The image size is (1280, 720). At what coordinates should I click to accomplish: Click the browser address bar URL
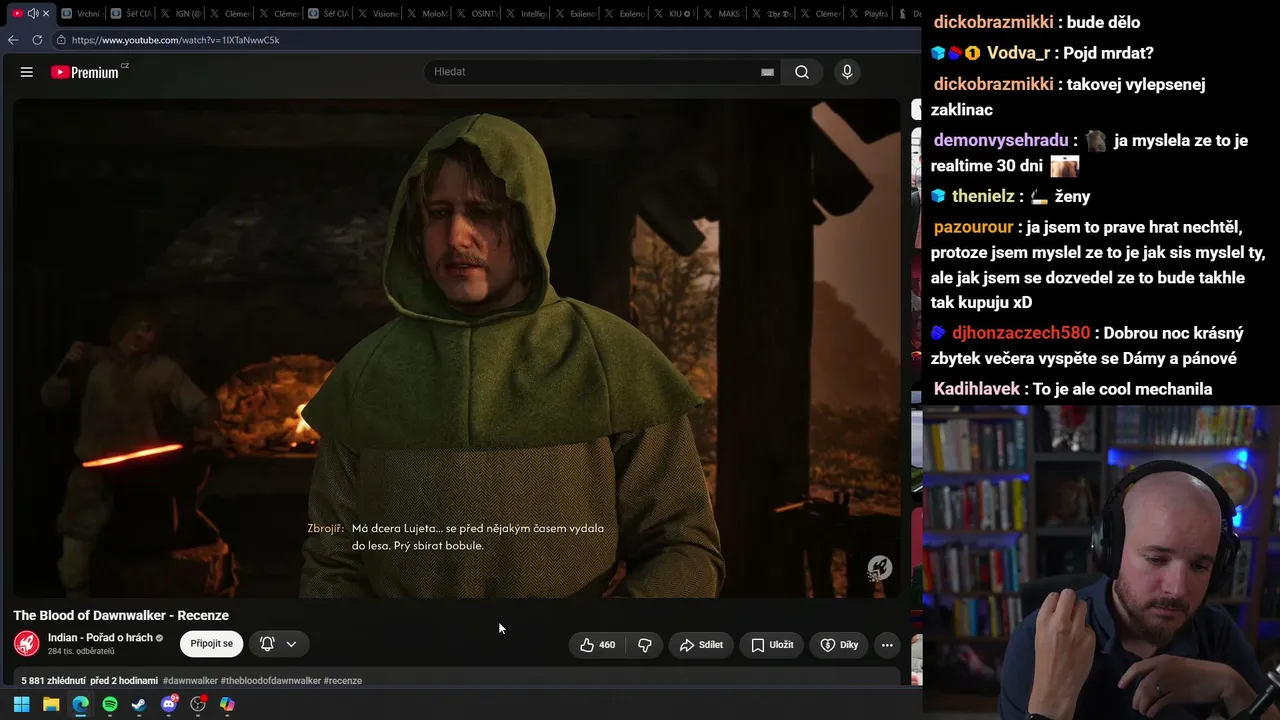[175, 40]
